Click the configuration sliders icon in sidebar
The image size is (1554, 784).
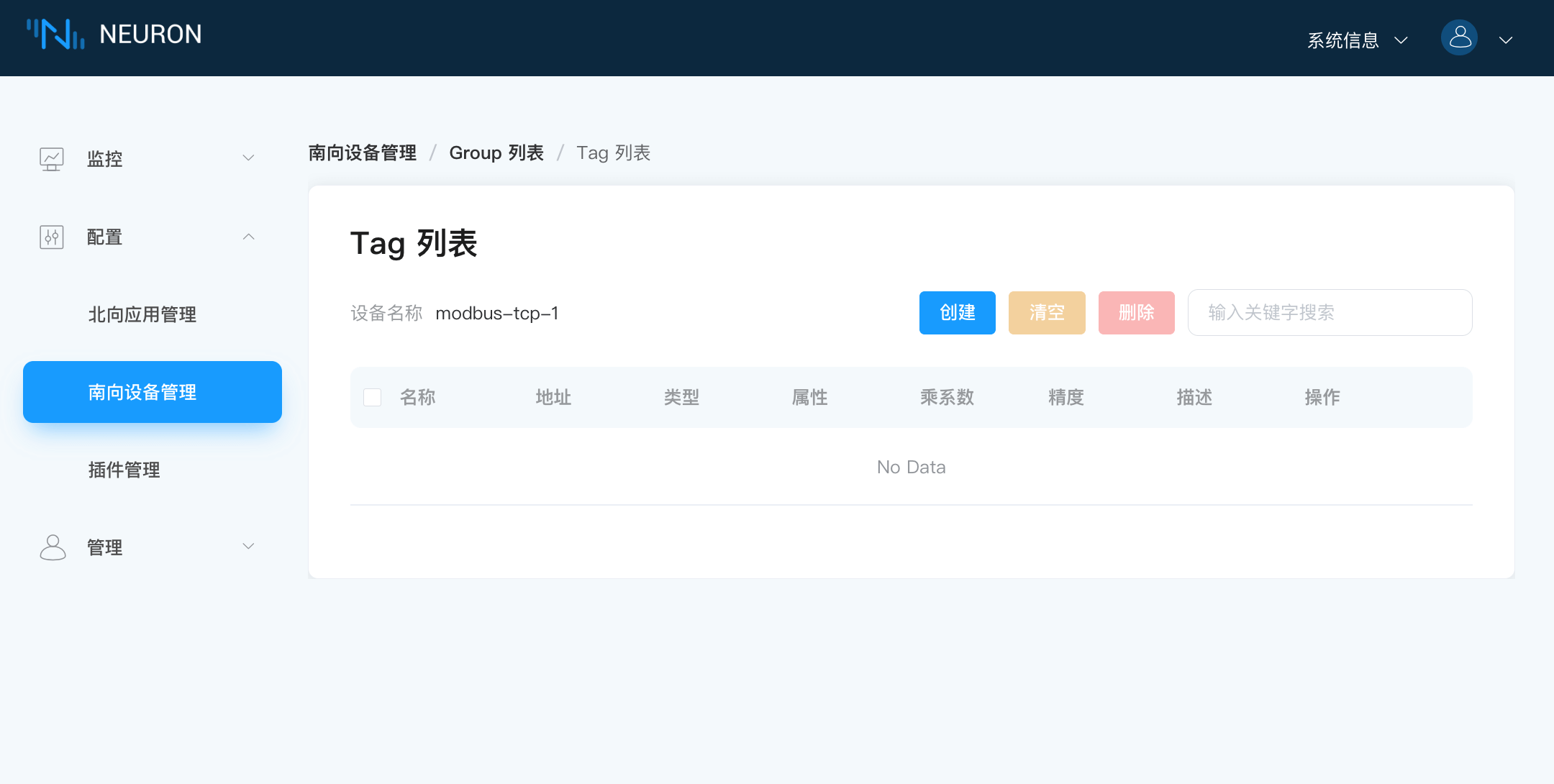click(x=52, y=237)
